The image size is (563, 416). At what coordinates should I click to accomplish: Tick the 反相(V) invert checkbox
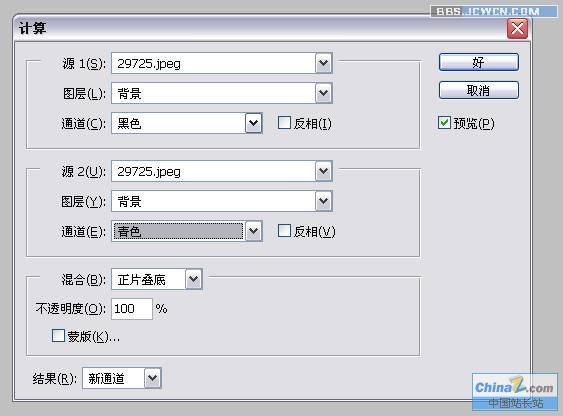[284, 231]
